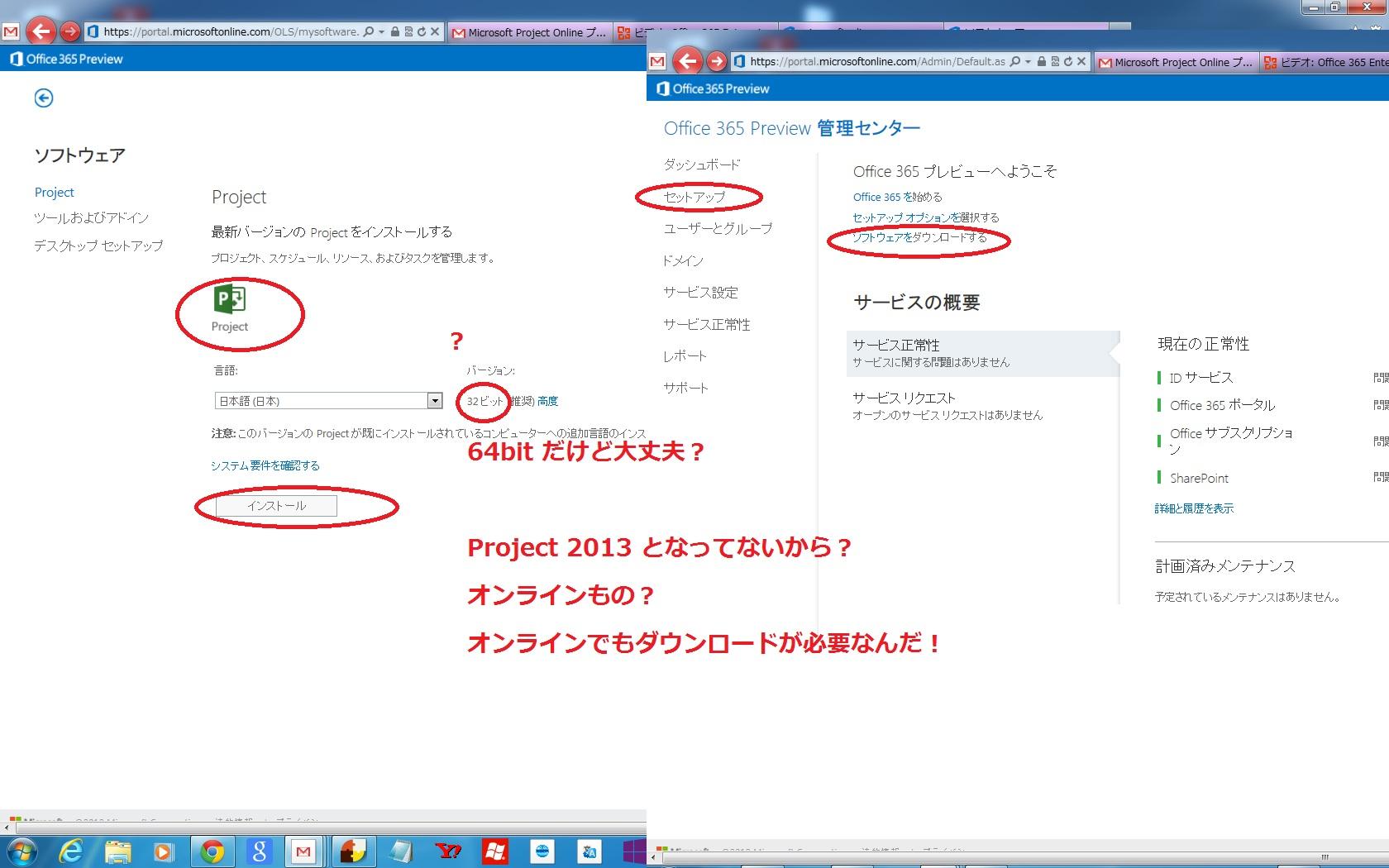
Task: Click the インストール button
Action: [x=276, y=505]
